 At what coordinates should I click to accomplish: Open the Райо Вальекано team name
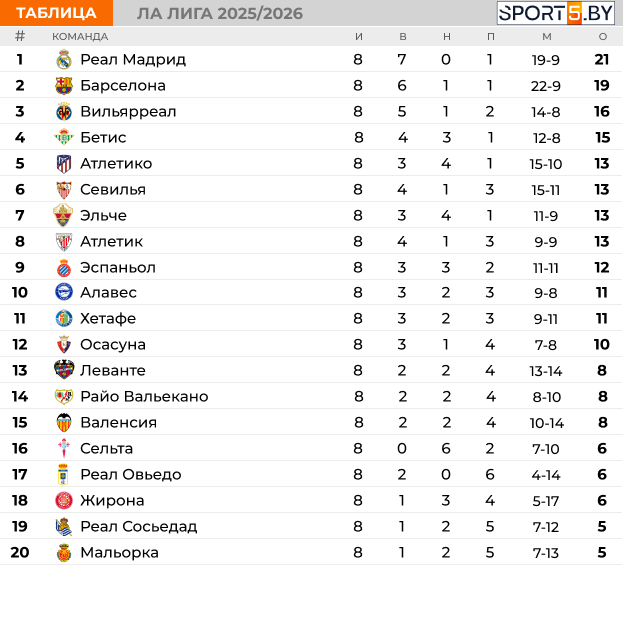[144, 397]
